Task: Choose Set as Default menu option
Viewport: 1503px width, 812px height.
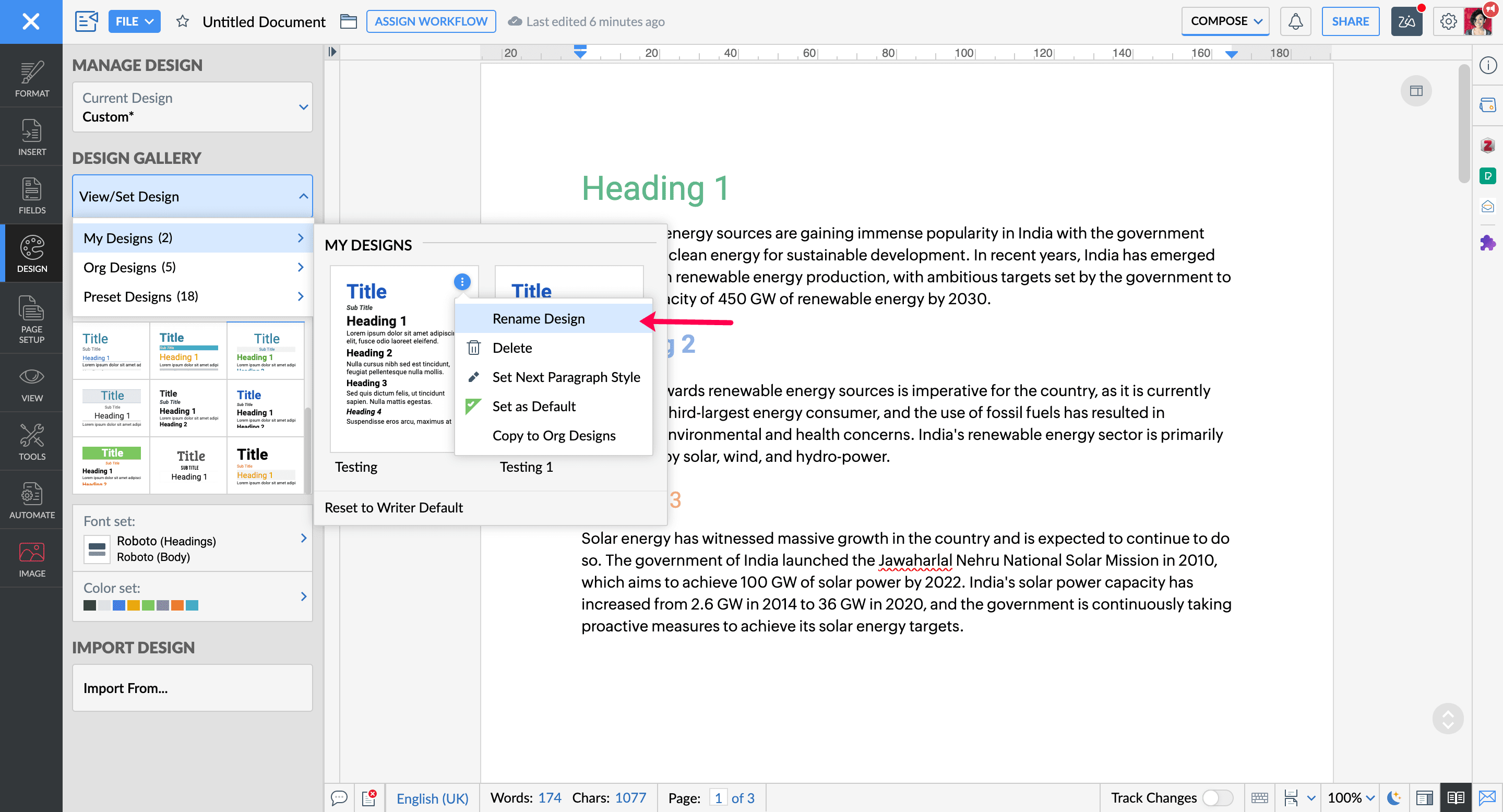Action: pyautogui.click(x=533, y=406)
